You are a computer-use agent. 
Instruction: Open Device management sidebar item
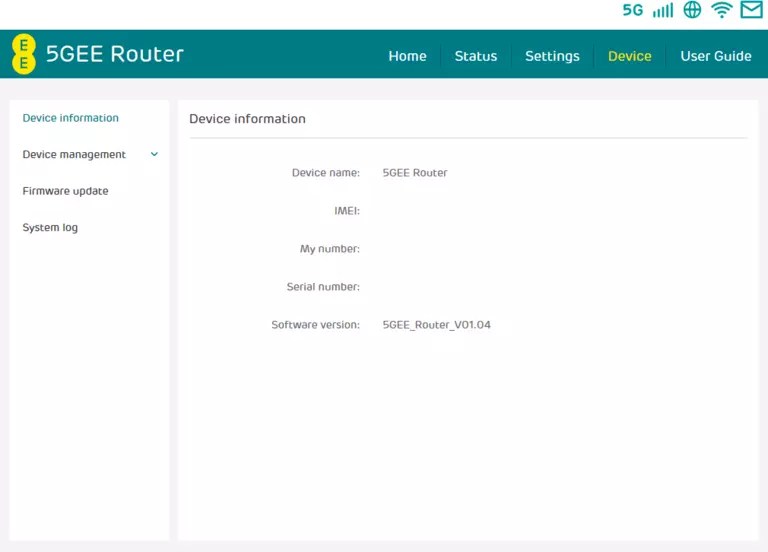[74, 155]
